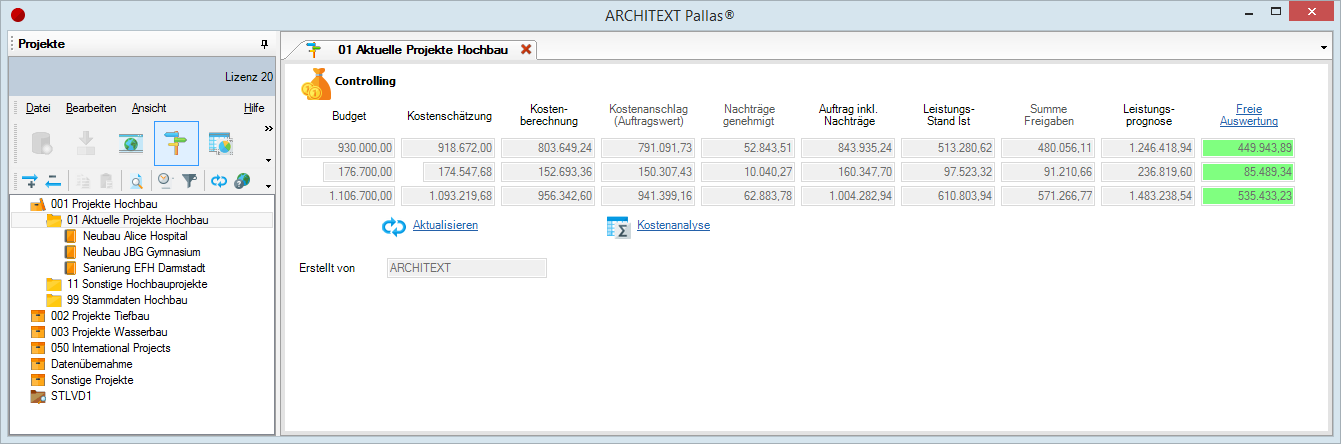Screen dimensions: 1341x444
Task: Click the blue refresh arrows toolbar icon
Action: pos(219,181)
